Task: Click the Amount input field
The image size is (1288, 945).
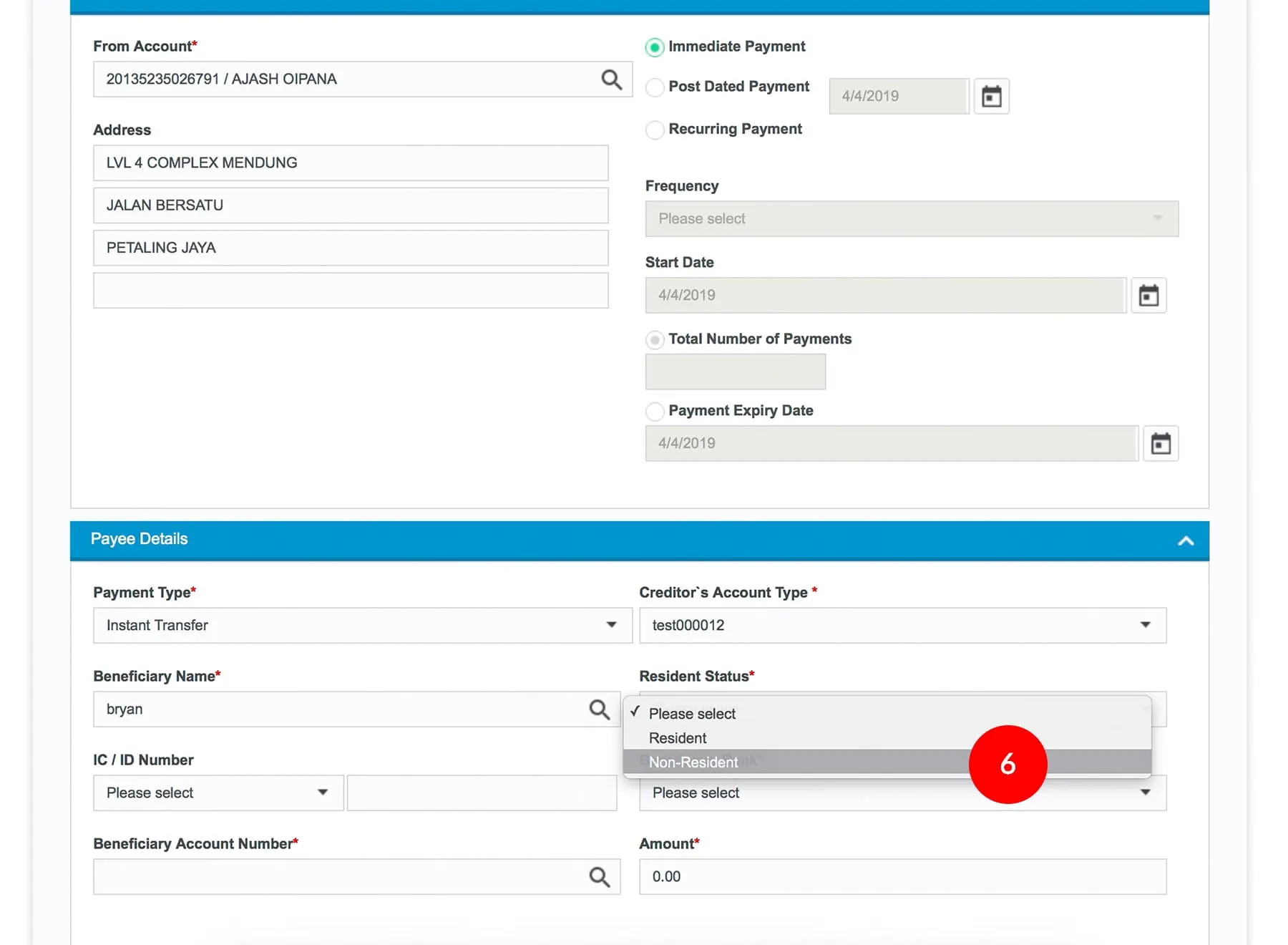Action: (x=902, y=877)
